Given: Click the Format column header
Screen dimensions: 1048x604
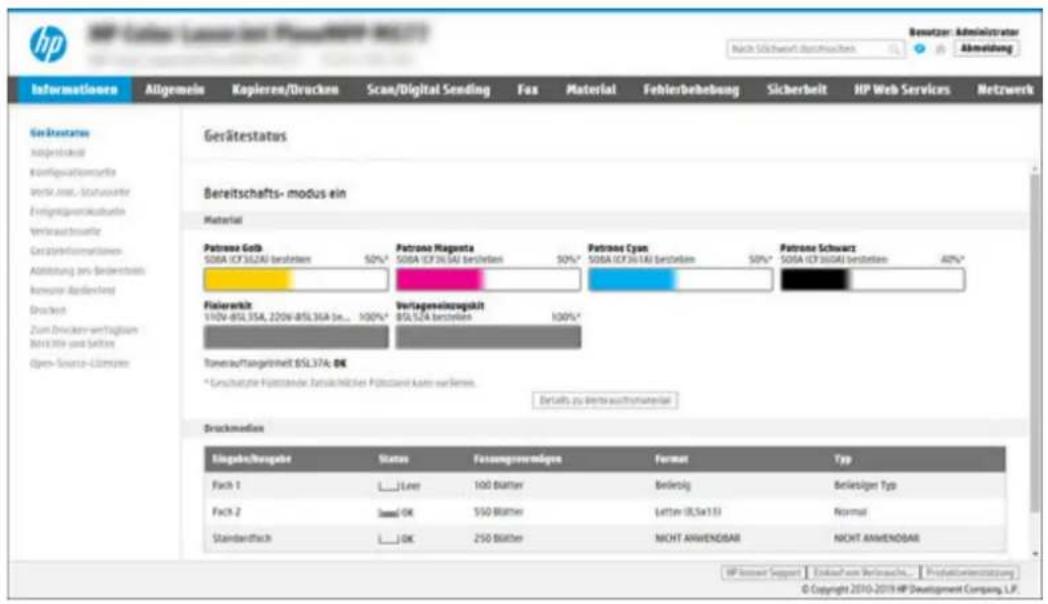Looking at the screenshot, I should pos(671,459).
